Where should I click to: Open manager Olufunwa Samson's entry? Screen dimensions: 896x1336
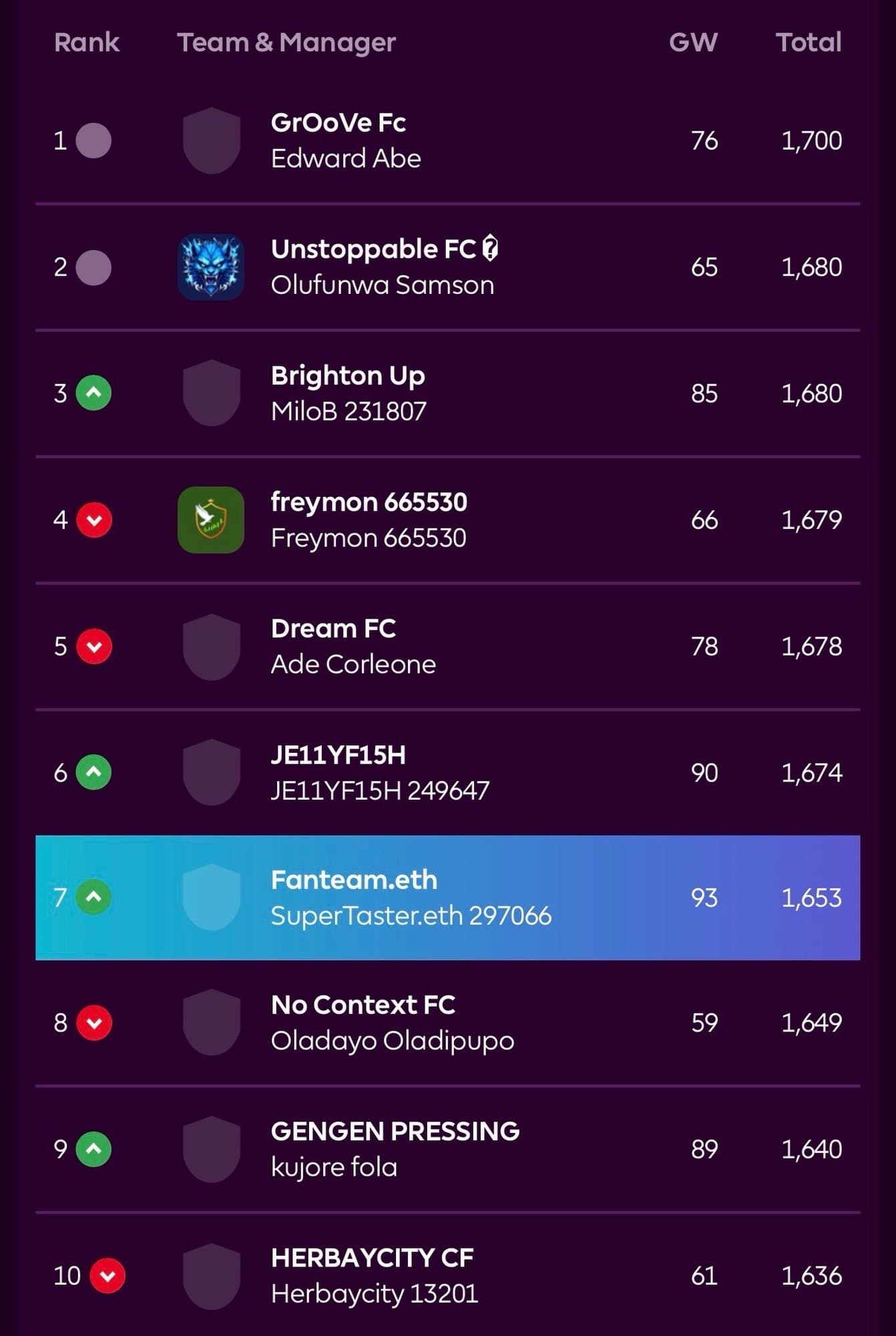click(382, 285)
